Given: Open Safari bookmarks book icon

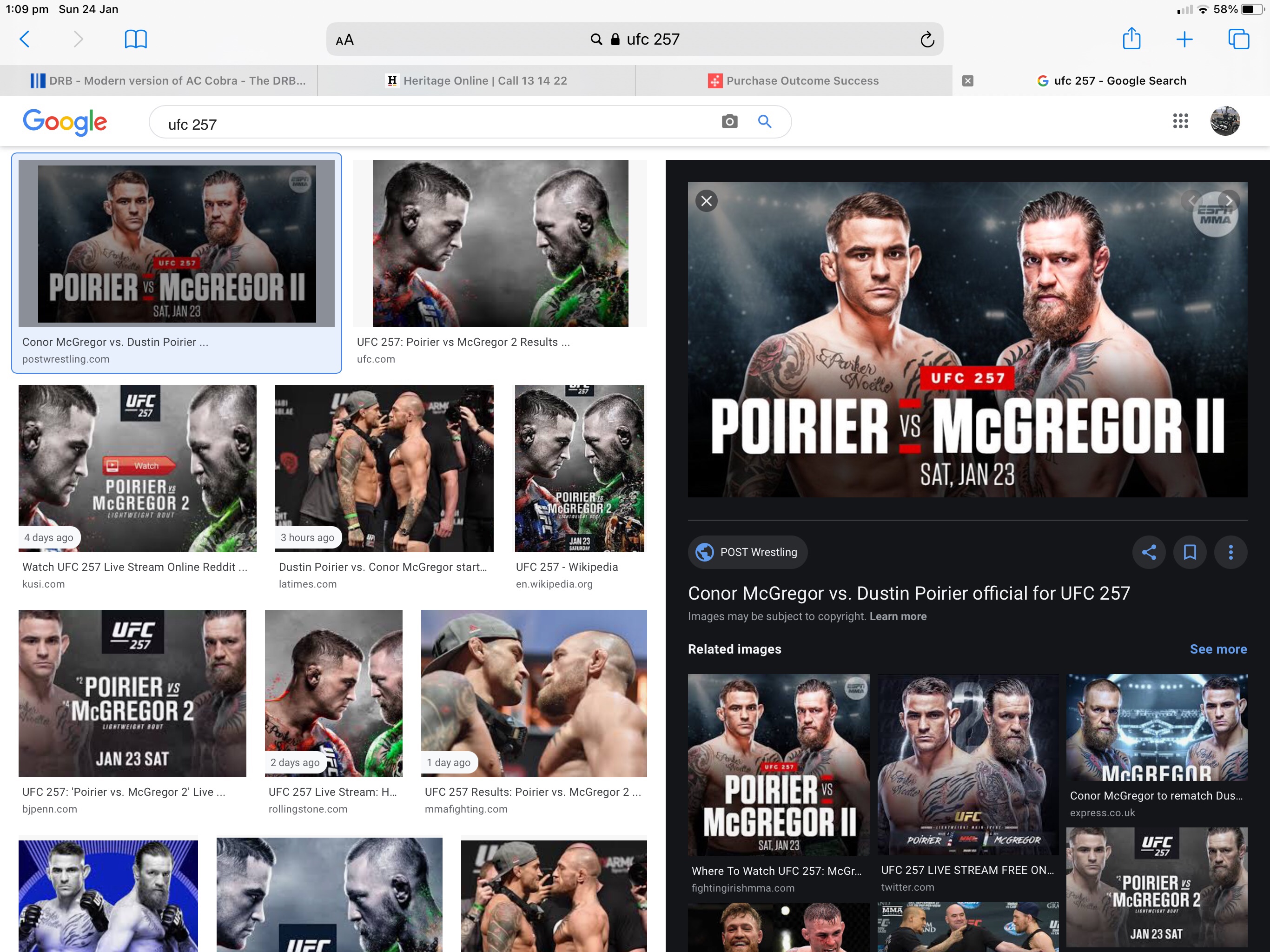Looking at the screenshot, I should coord(135,39).
